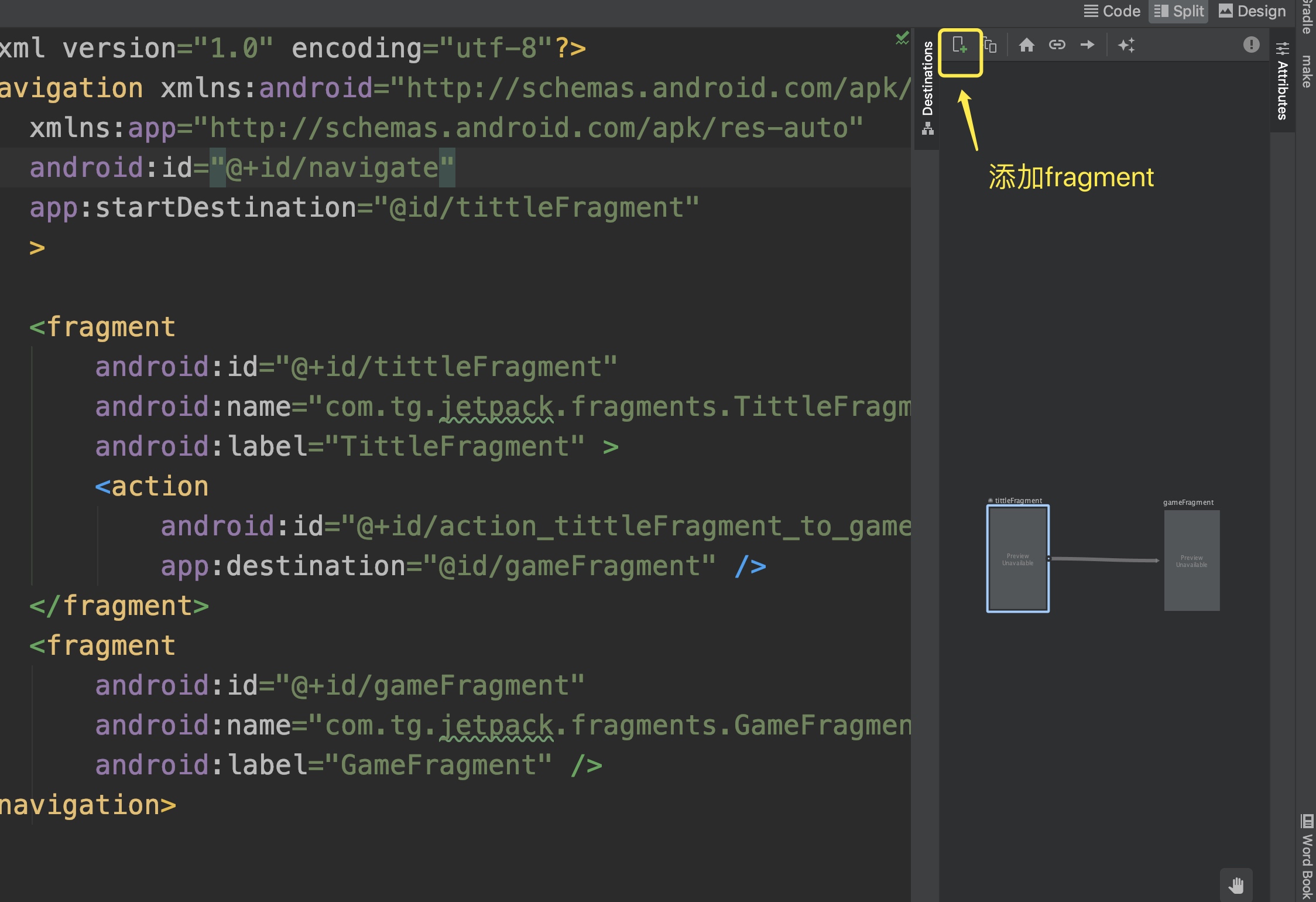Click the gameFragment label in graph
This screenshot has height=902, width=1316.
(1188, 503)
